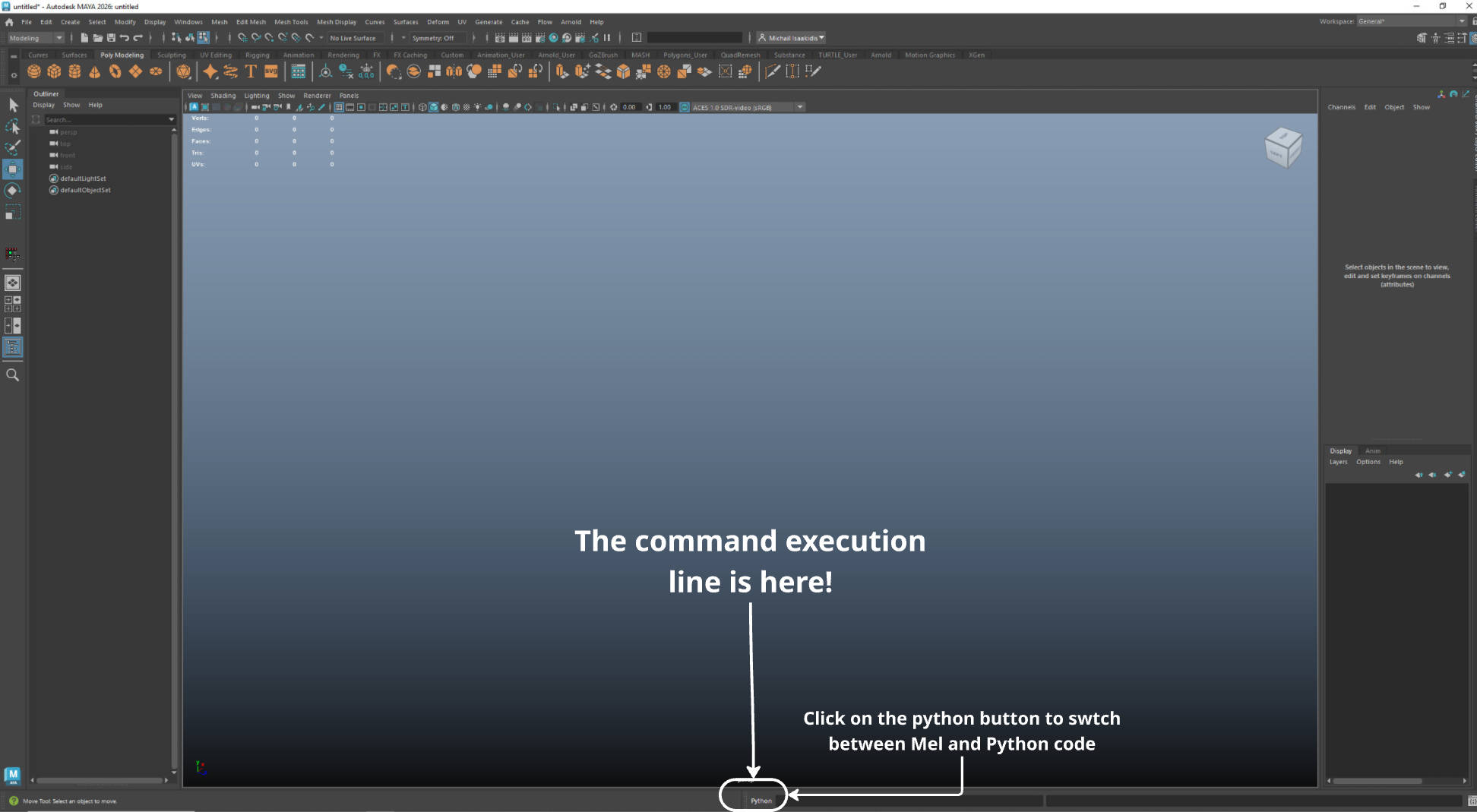Click the Polygon Type text tool icon
Screen dimensions: 1477x812
pos(251,71)
